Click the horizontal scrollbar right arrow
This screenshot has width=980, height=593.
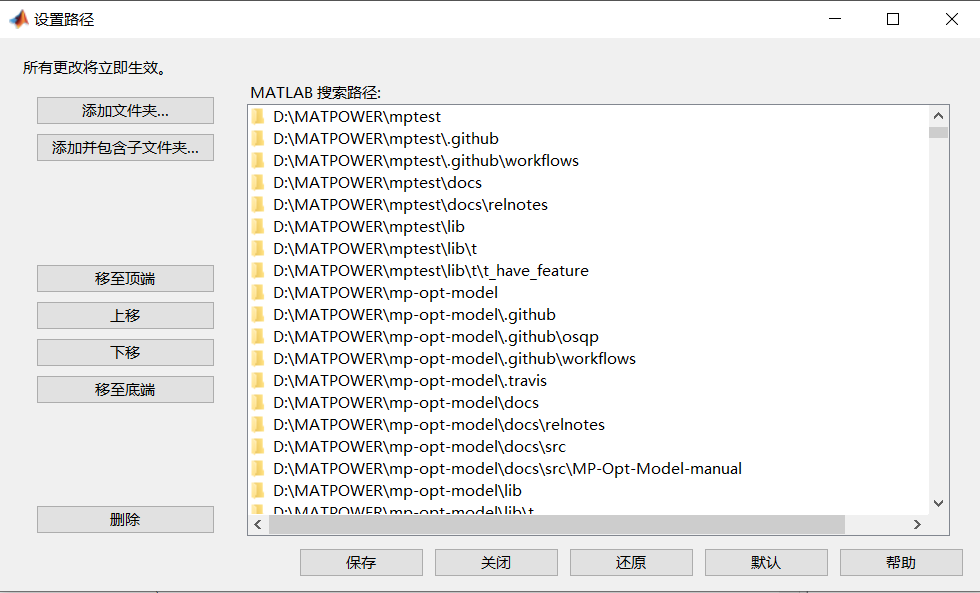coord(917,523)
